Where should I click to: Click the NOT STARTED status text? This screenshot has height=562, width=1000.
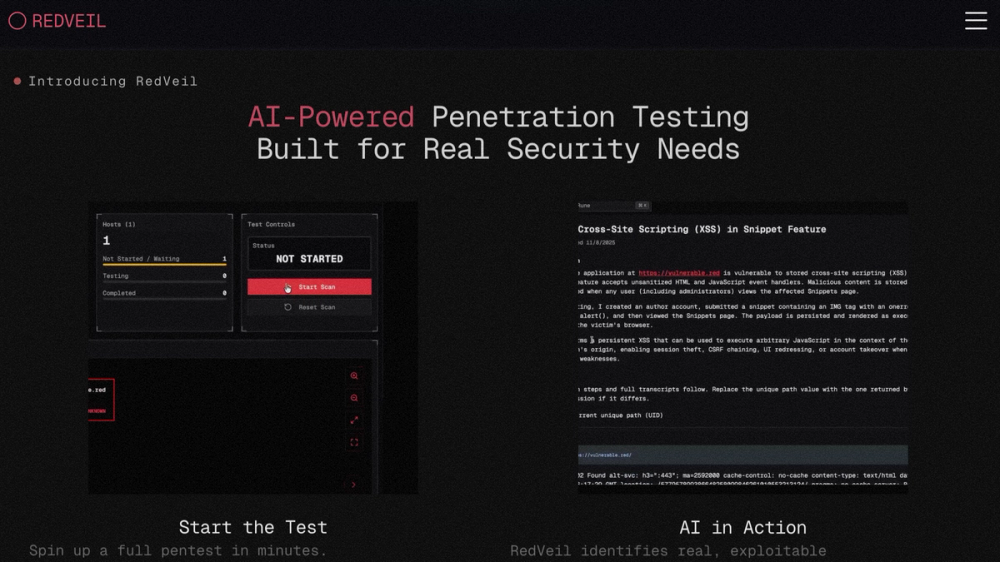[309, 259]
